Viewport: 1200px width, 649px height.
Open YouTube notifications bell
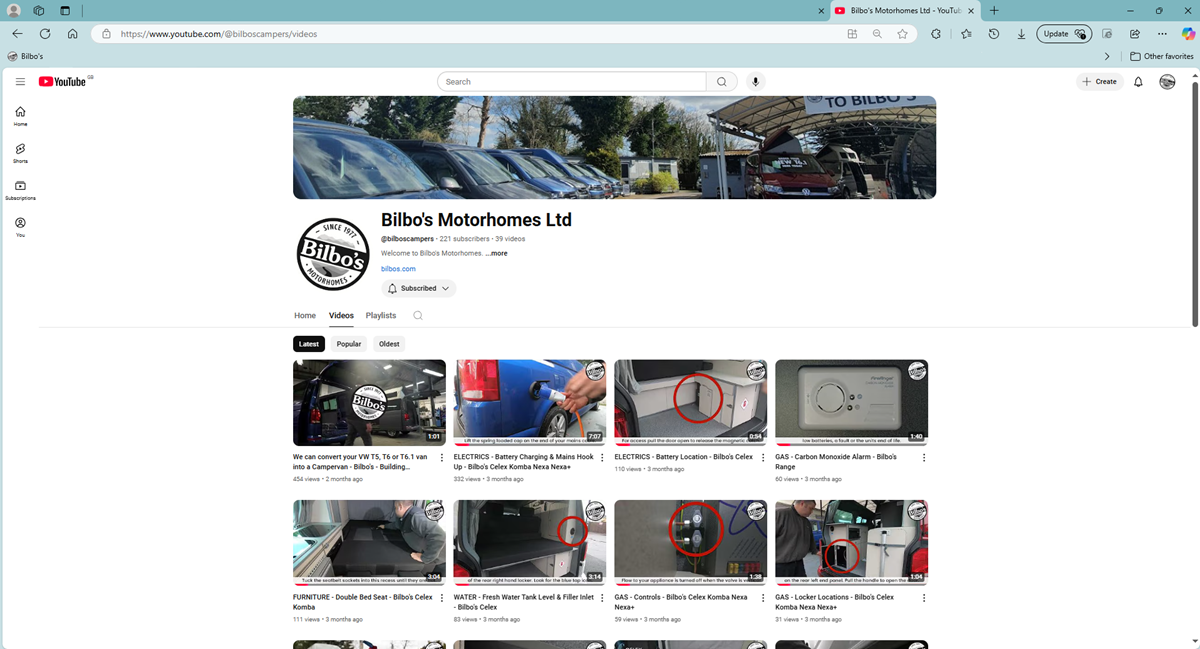pyautogui.click(x=1138, y=82)
